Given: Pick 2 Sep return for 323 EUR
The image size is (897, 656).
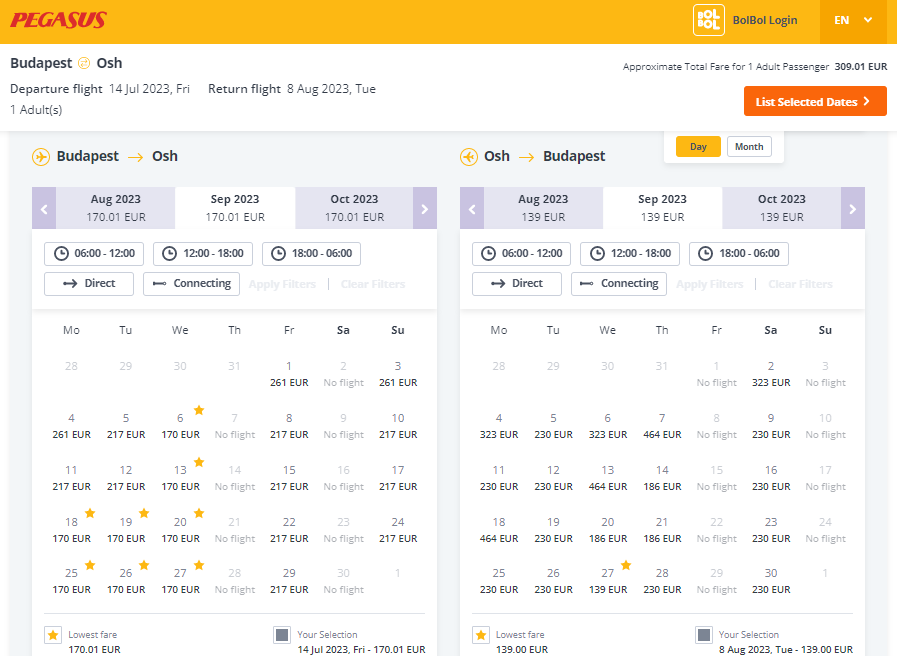Looking at the screenshot, I should coord(771,374).
